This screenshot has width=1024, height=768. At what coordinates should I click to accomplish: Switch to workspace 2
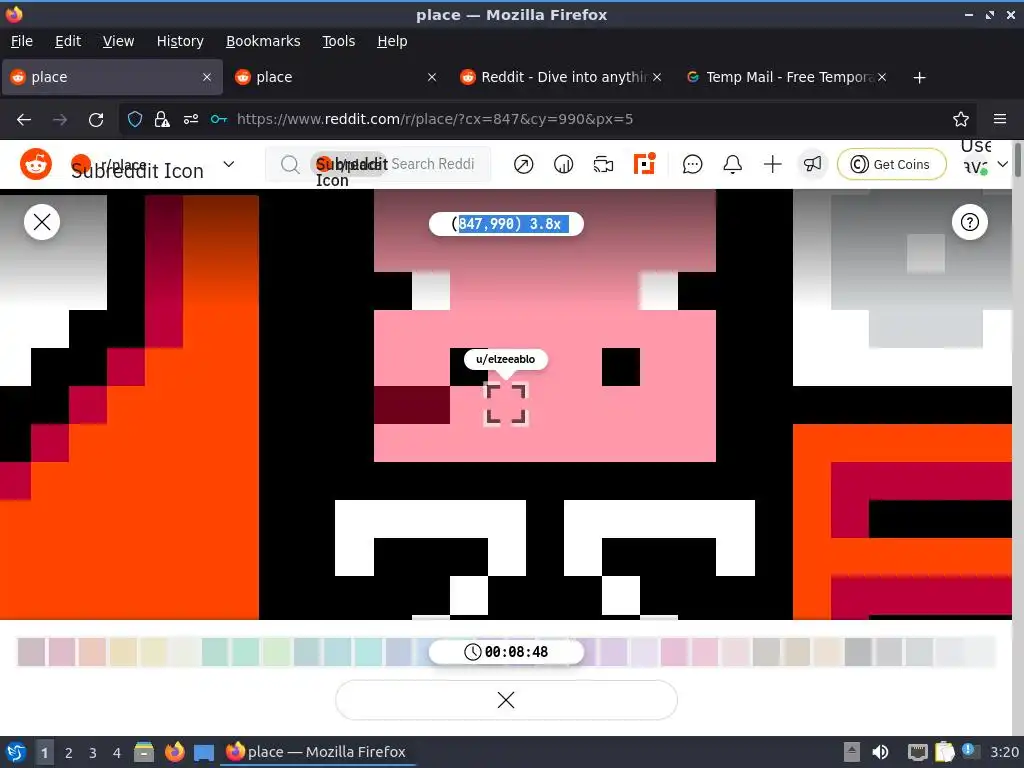tap(69, 753)
